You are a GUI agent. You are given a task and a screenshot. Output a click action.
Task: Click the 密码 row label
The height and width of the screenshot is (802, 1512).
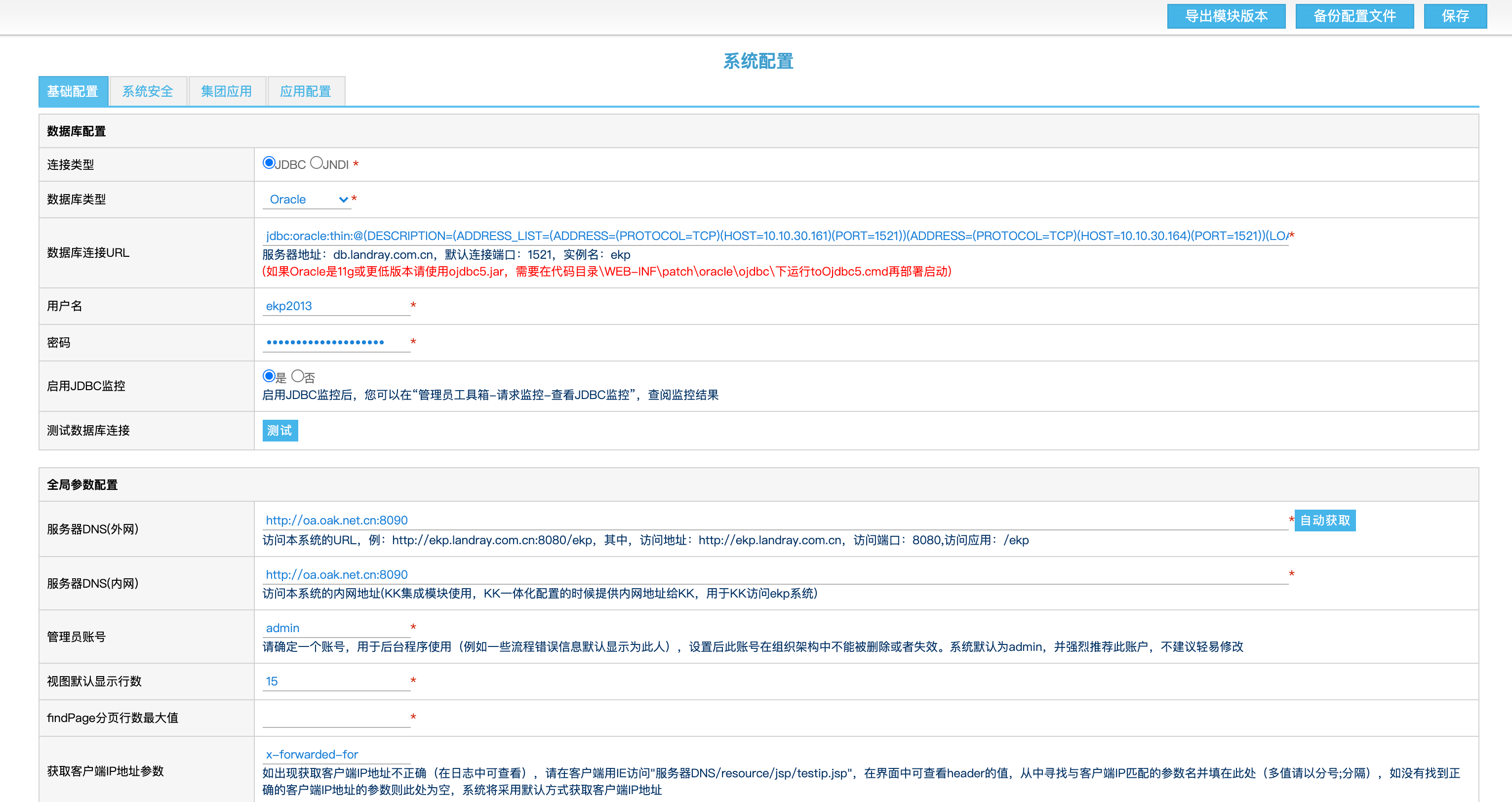tap(59, 342)
